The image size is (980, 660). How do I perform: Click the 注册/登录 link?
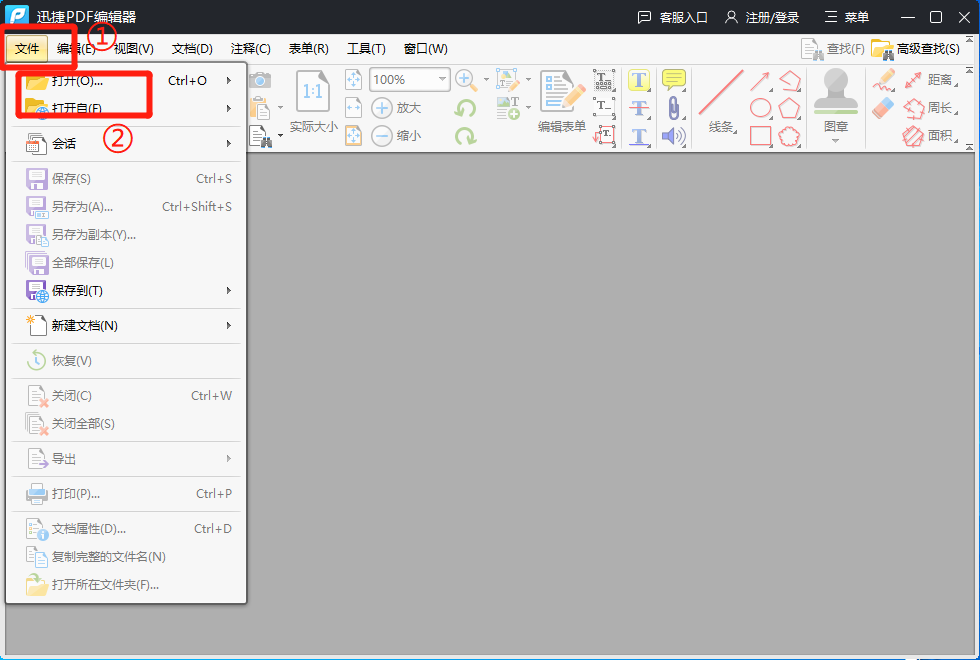[769, 16]
